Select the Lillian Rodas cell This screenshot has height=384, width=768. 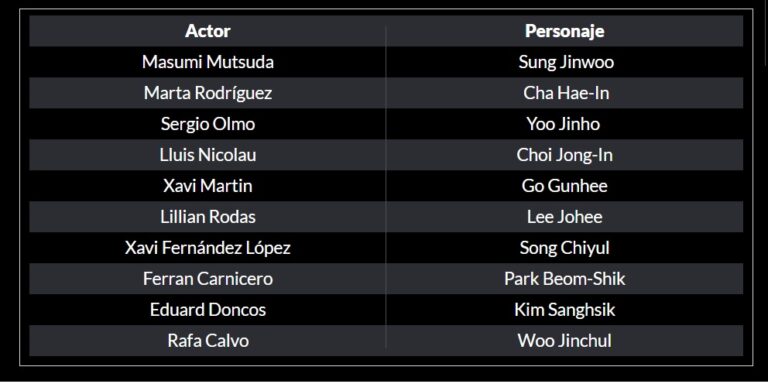208,217
